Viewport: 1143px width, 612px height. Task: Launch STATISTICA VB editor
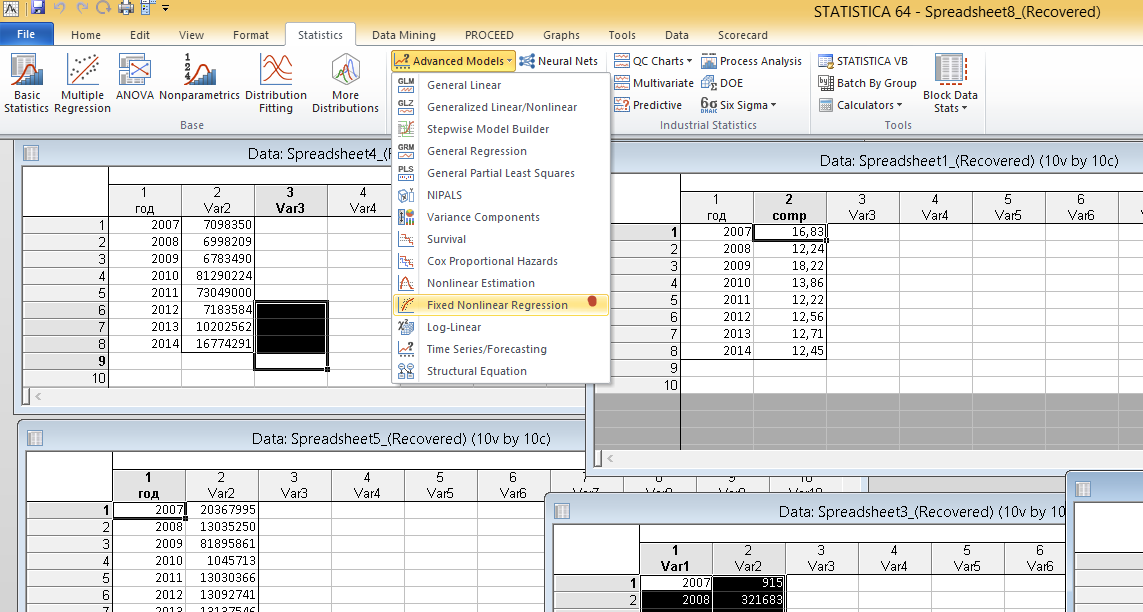(x=863, y=61)
